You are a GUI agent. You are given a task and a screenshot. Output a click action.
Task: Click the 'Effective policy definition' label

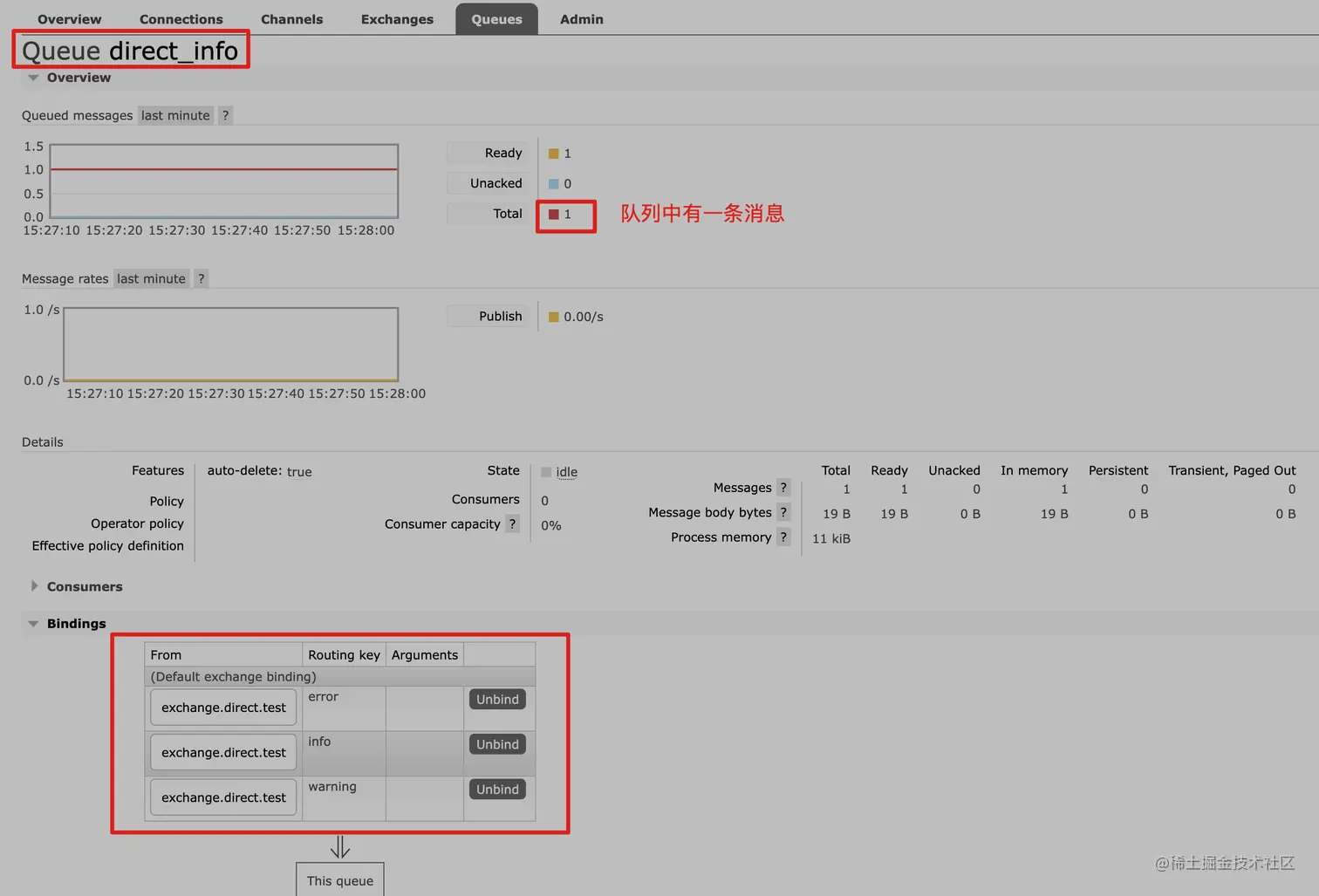[108, 545]
